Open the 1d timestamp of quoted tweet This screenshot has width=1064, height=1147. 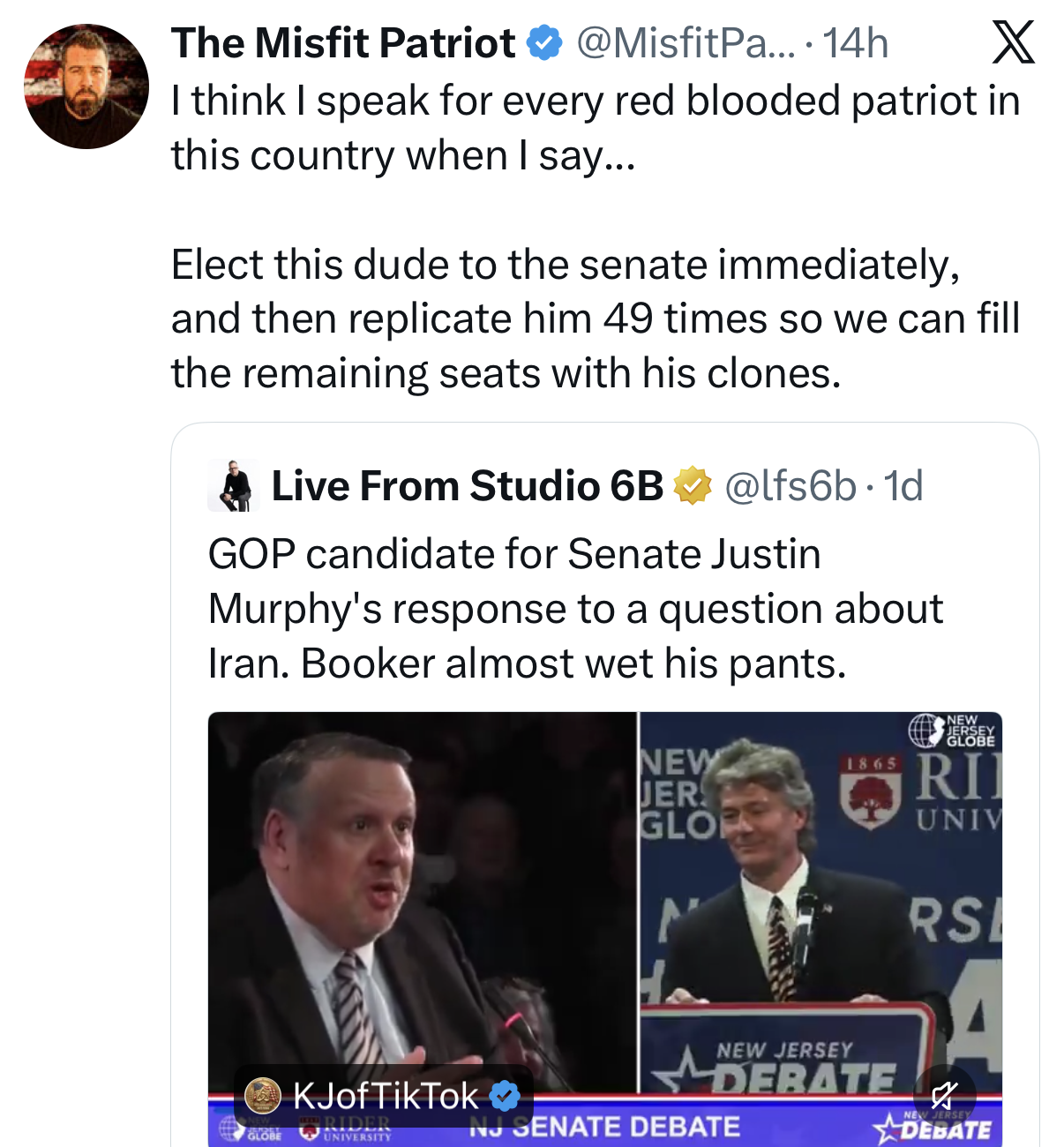point(903,485)
